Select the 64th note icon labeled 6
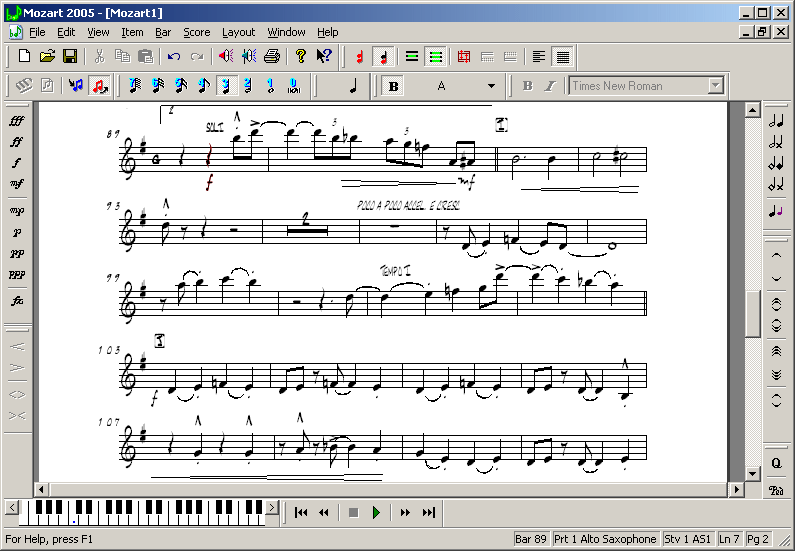The image size is (795, 551). click(158, 86)
